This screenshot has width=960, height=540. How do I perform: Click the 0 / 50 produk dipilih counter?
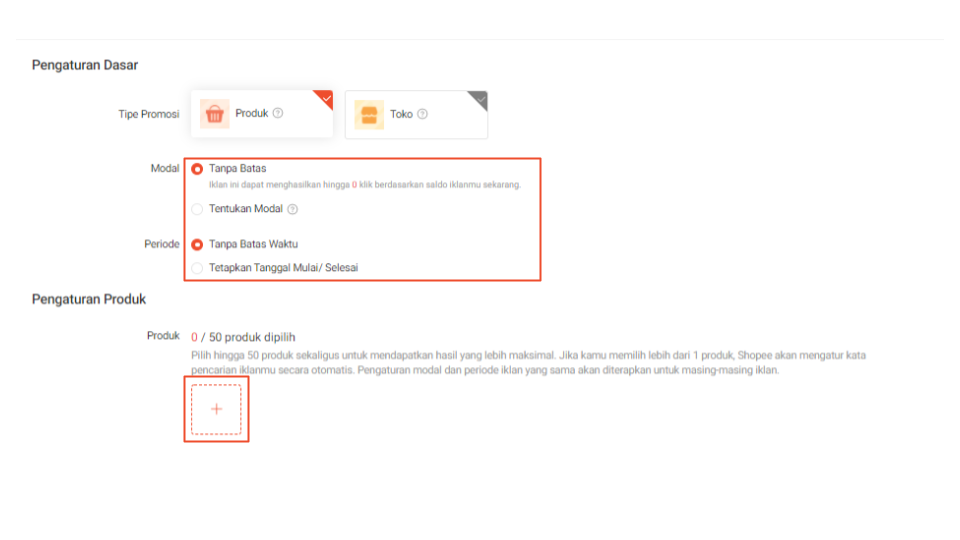[x=243, y=337]
